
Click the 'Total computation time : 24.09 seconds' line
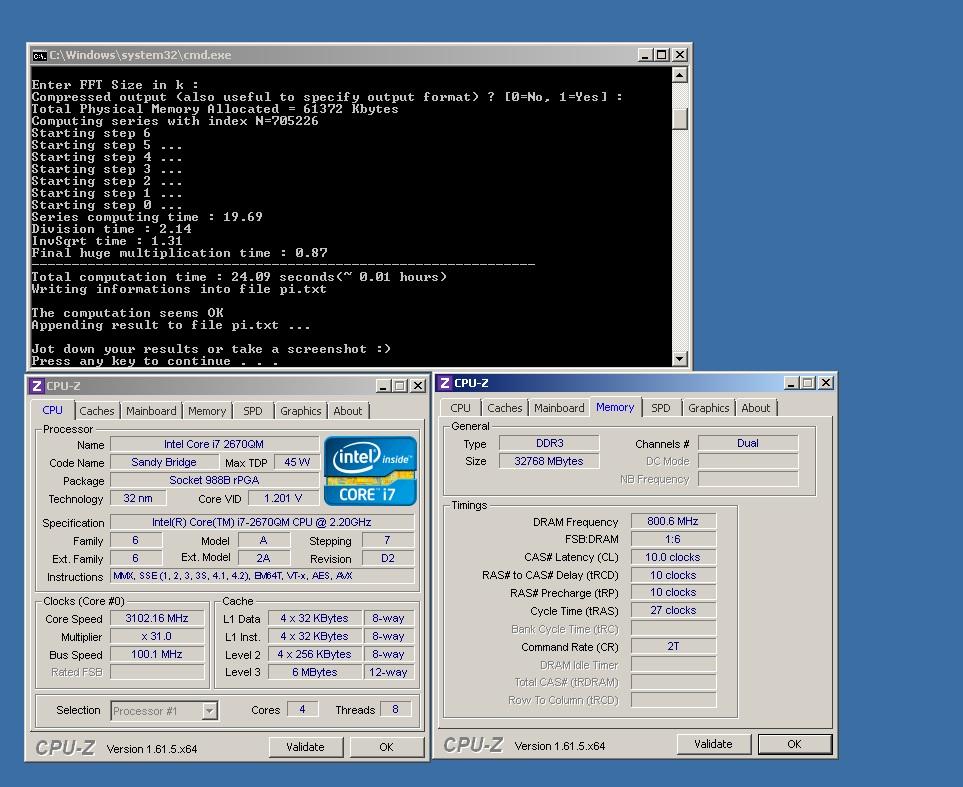[240, 277]
